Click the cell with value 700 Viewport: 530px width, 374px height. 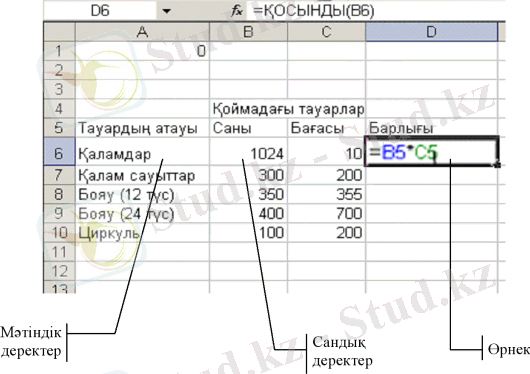point(327,213)
